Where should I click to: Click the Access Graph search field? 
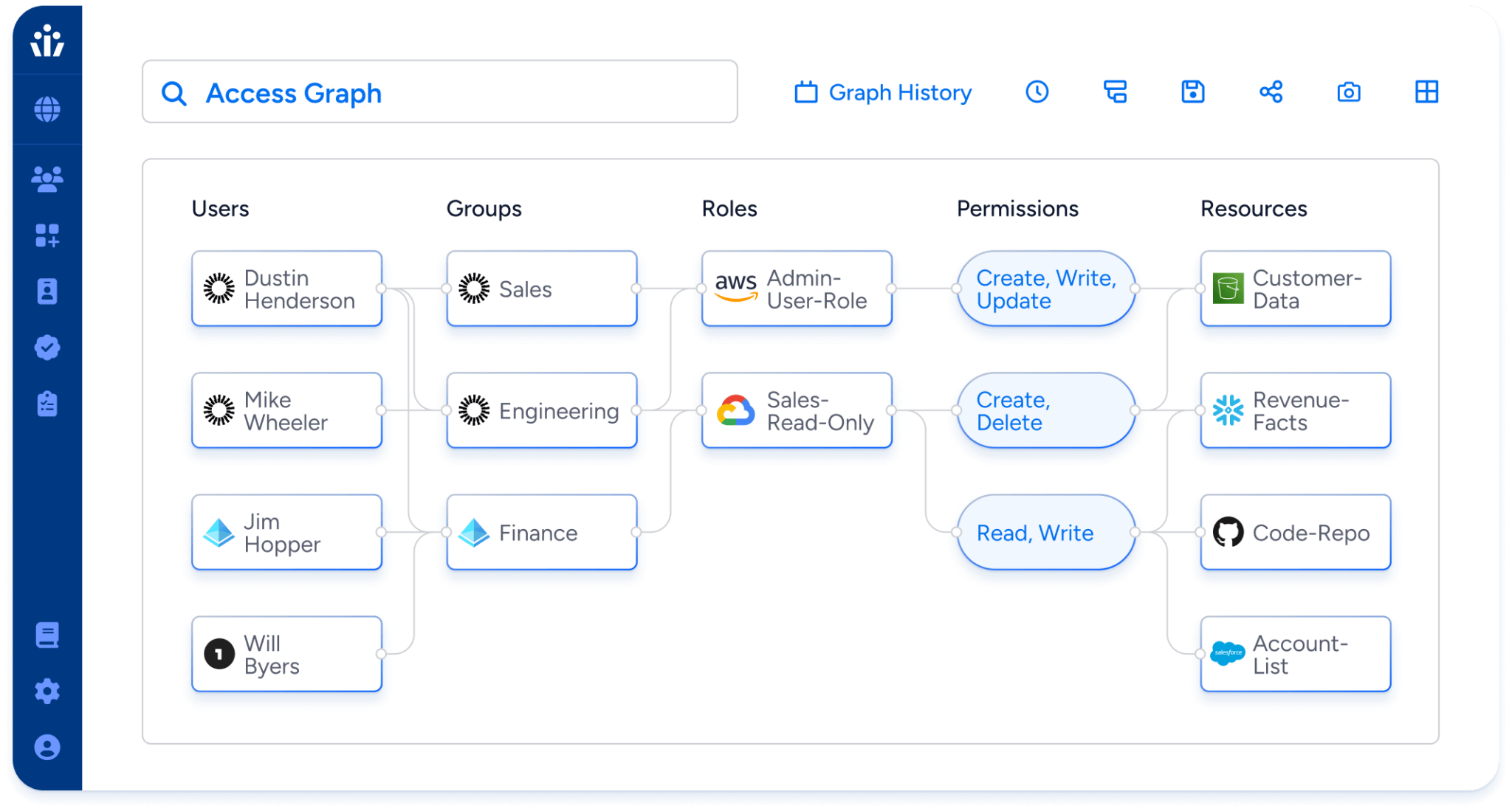[x=440, y=92]
